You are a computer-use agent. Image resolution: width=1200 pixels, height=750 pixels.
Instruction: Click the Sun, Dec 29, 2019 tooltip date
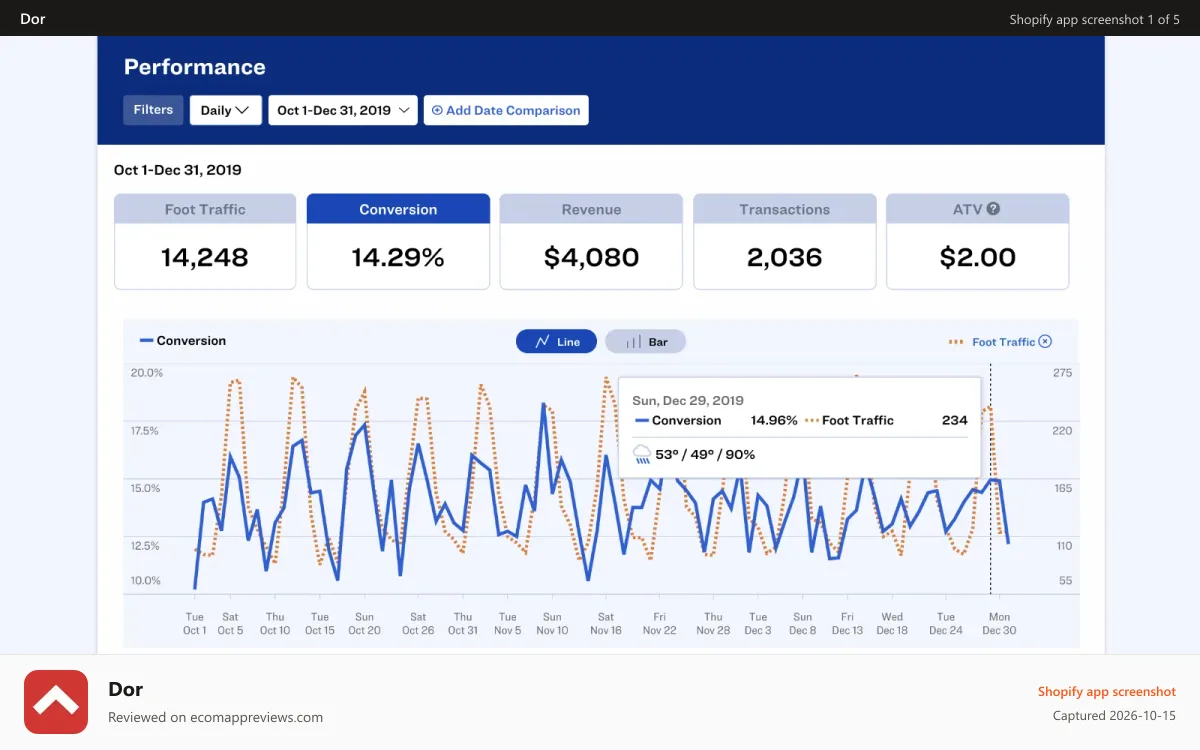tap(688, 401)
